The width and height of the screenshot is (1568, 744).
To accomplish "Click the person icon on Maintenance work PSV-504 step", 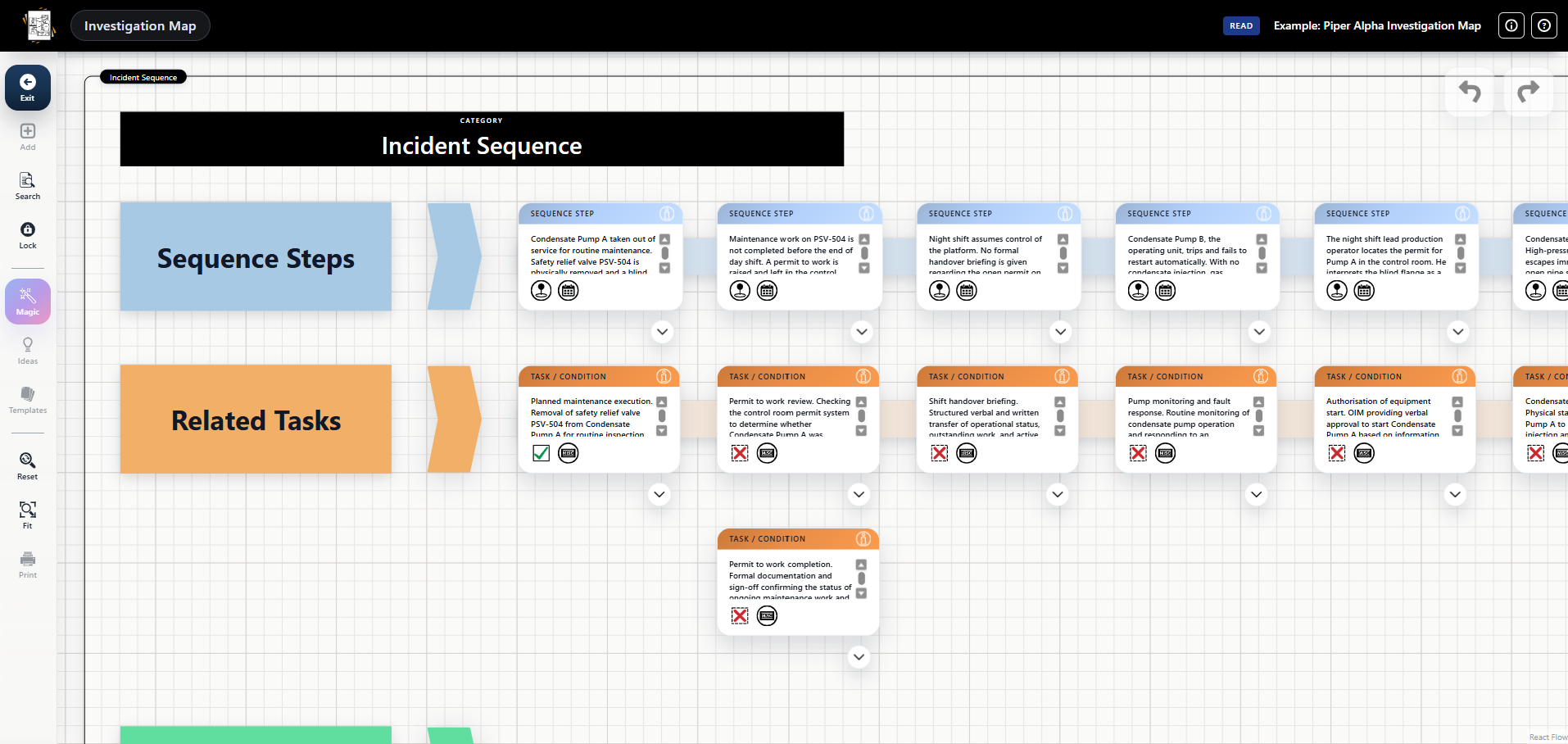I will pyautogui.click(x=740, y=290).
